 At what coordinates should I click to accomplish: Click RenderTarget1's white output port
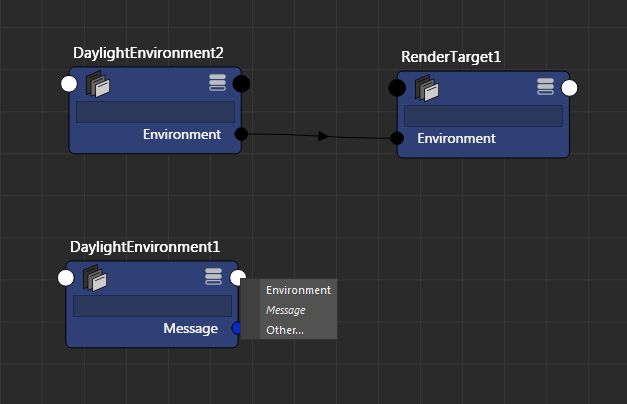[569, 88]
